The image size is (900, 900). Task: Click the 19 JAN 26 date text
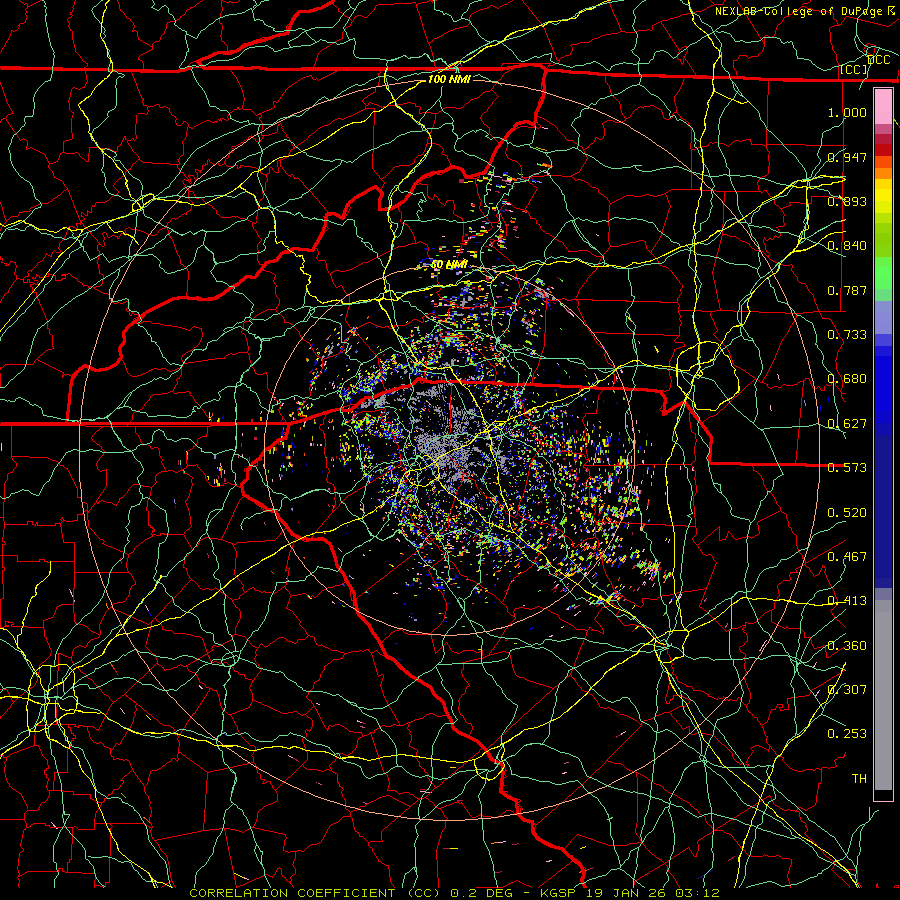[627, 893]
